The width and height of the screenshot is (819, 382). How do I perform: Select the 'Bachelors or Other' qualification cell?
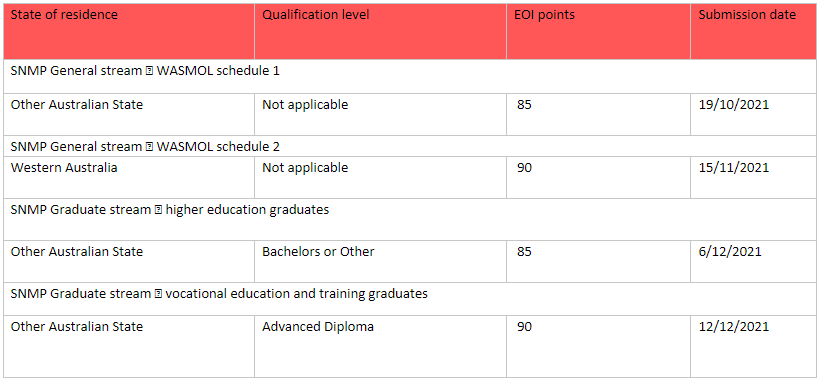click(380, 261)
